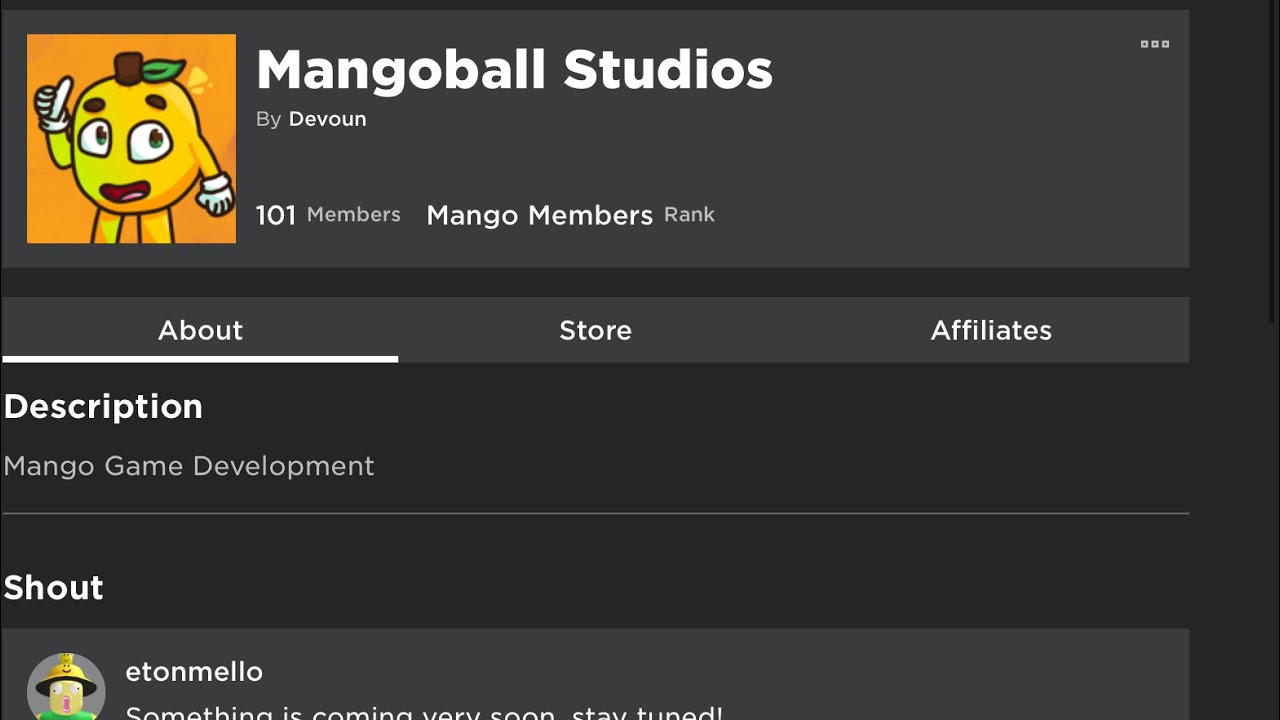Click the shout message about something coming soon
The image size is (1280, 720).
(423, 713)
